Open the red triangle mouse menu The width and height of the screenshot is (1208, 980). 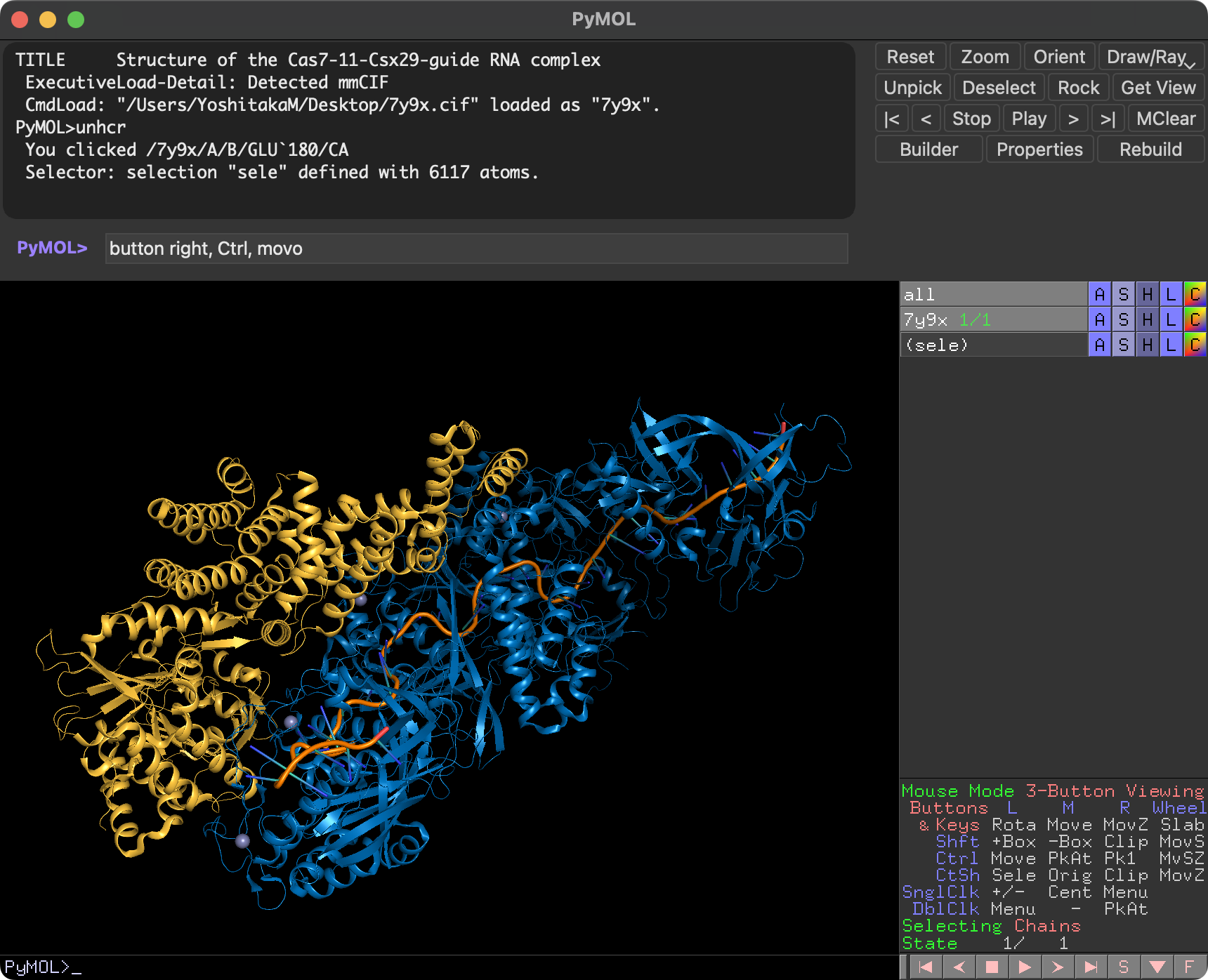coord(1157,967)
